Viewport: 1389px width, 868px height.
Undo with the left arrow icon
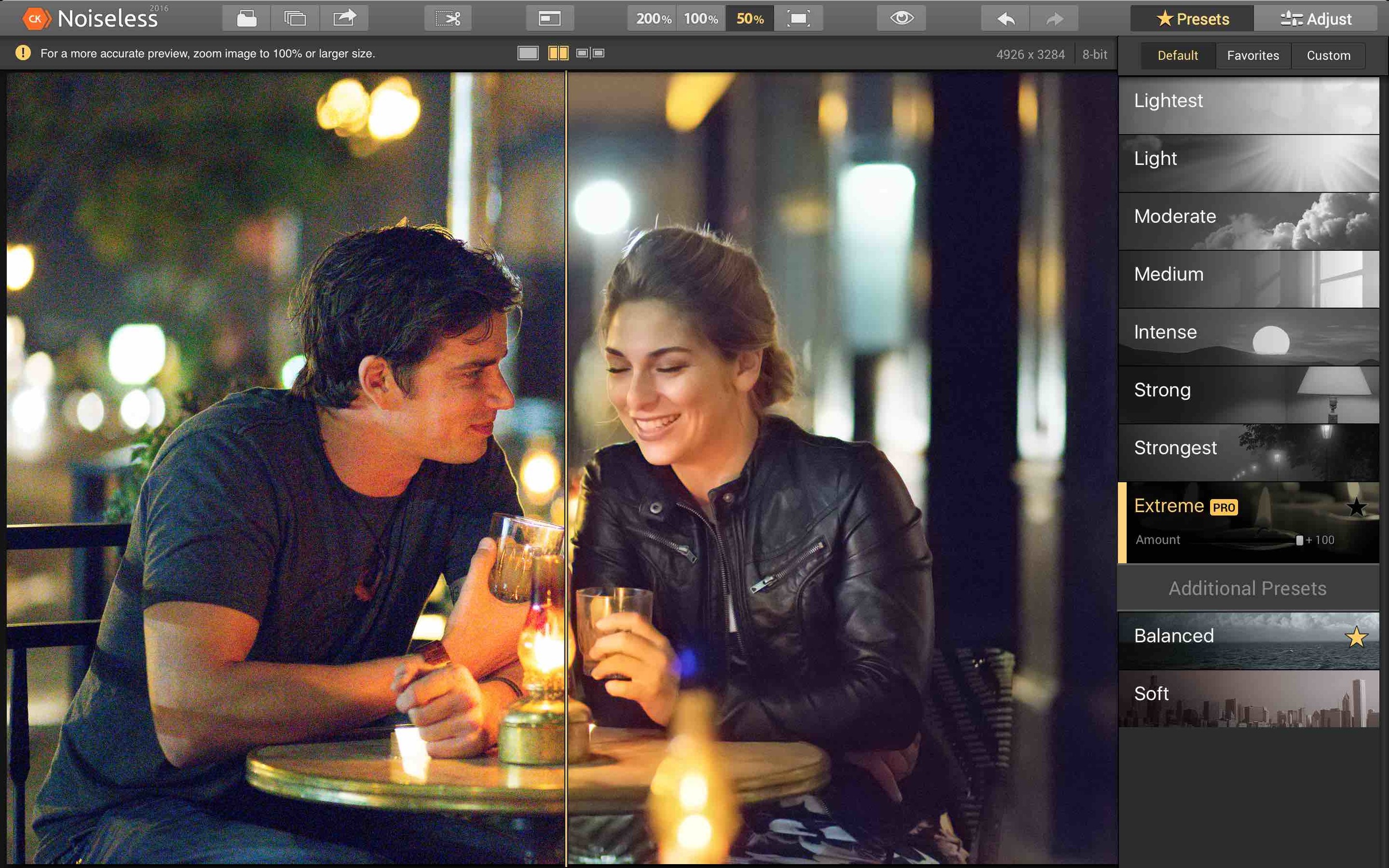tap(1006, 18)
